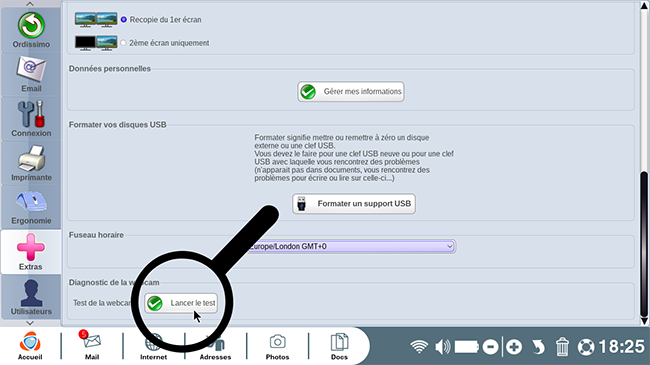Click the Formater vos disques USB heading
Image resolution: width=650 pixels, height=365 pixels.
[x=118, y=124]
